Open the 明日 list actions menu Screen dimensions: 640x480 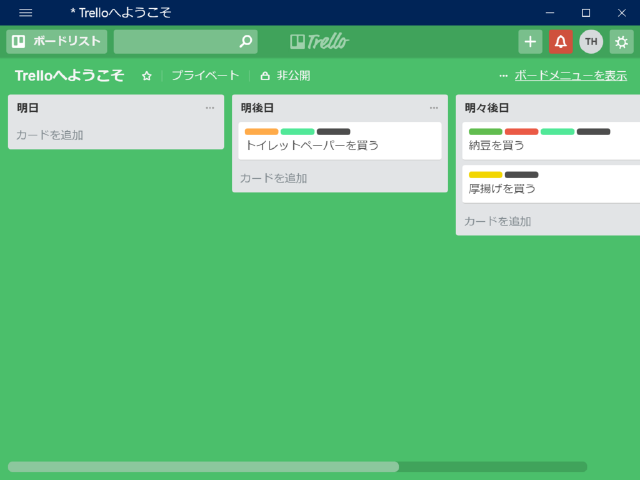[210, 108]
